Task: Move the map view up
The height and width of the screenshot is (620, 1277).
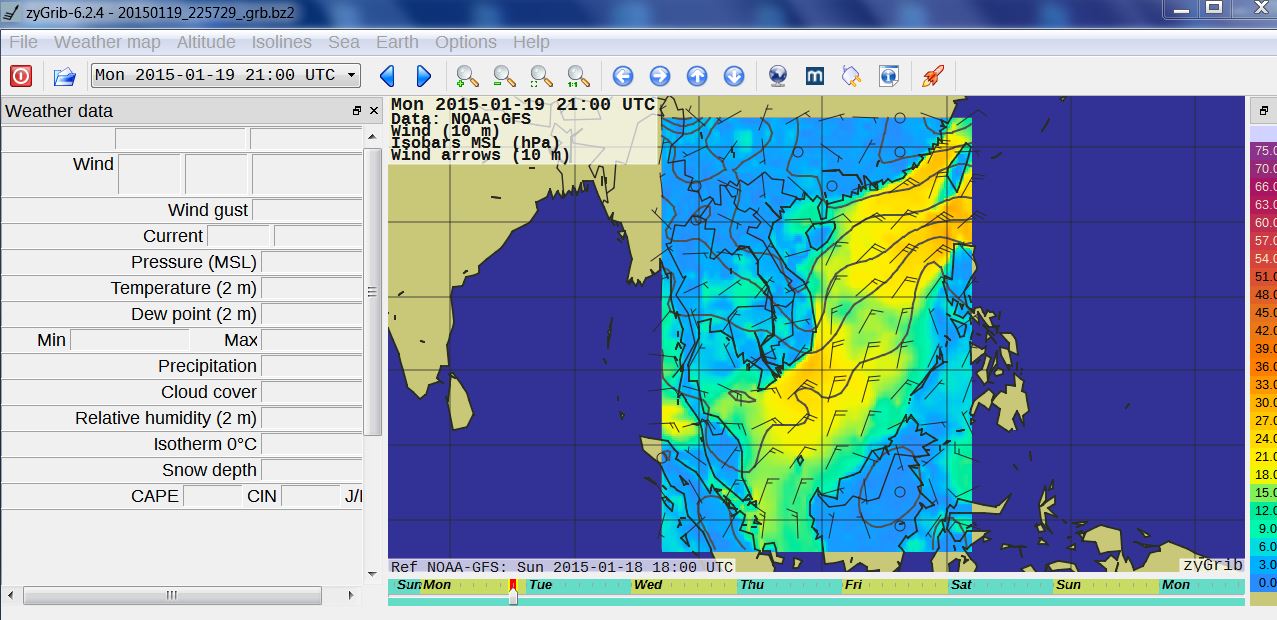Action: point(697,76)
